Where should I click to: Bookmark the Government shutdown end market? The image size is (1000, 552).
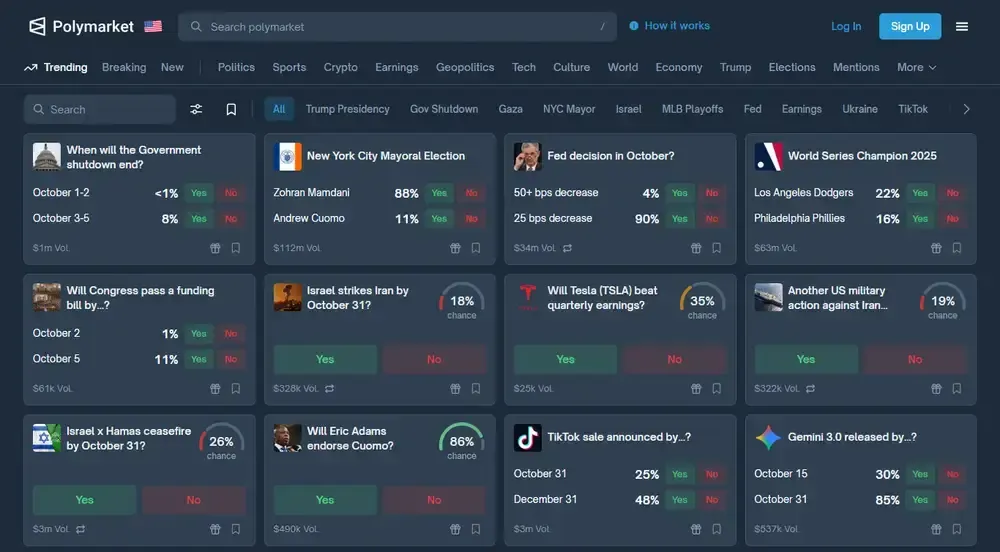[x=236, y=248]
